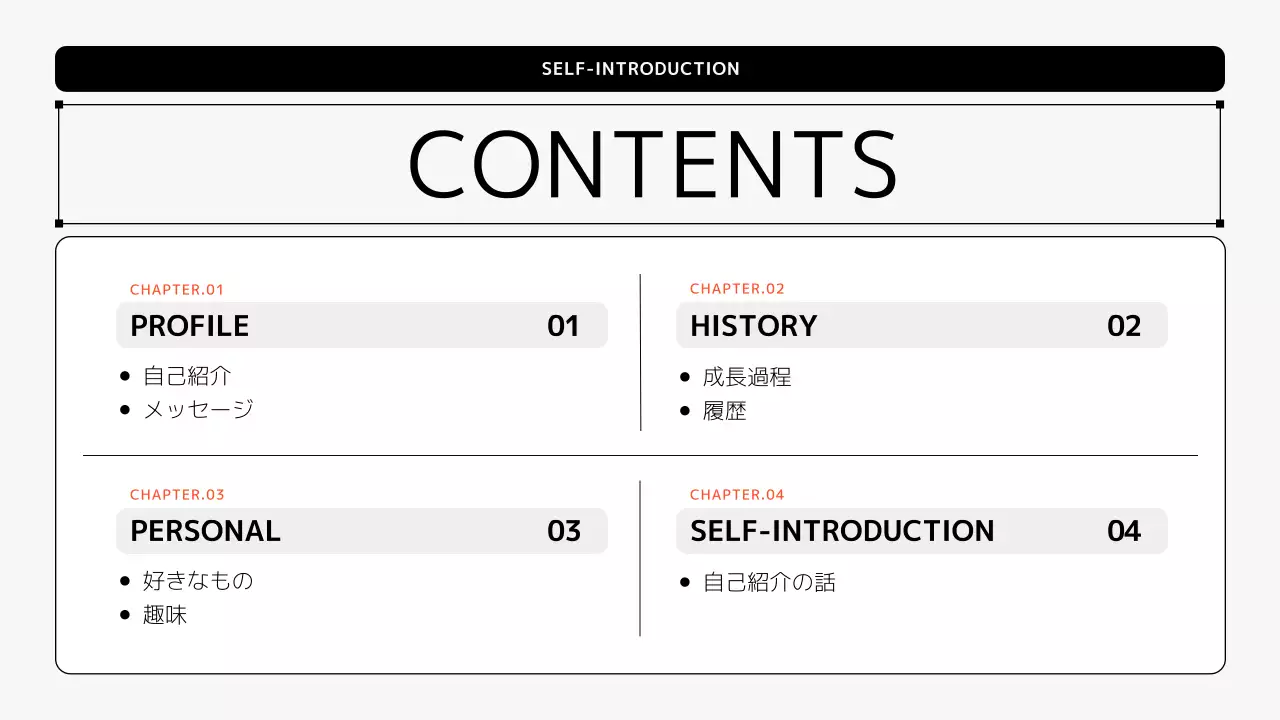The width and height of the screenshot is (1280, 720).
Task: Select the orange CHAPTER.04 label
Action: 737,495
